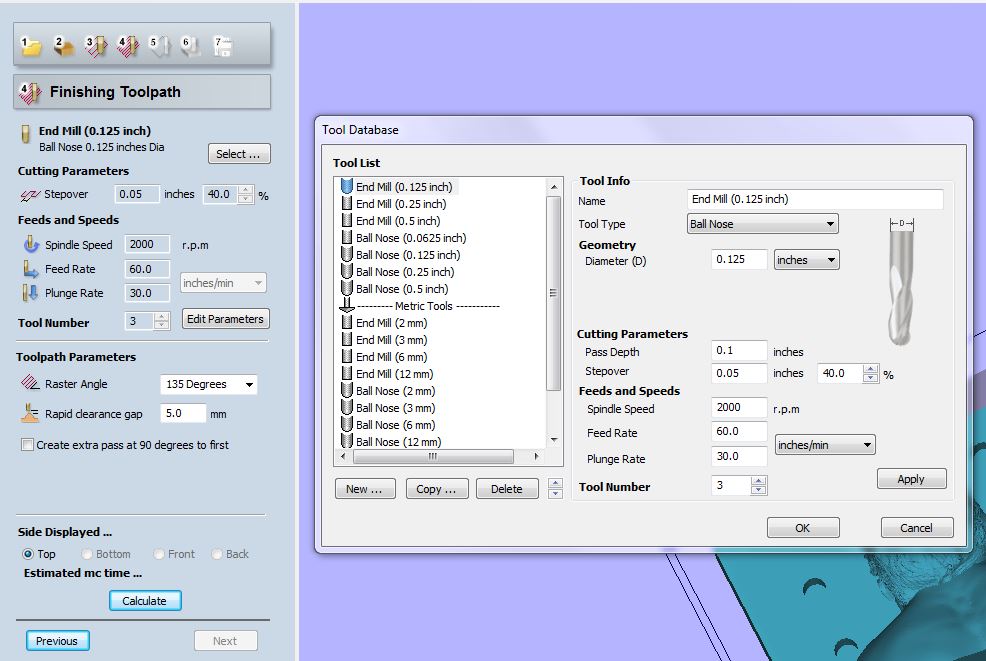Viewport: 986px width, 661px height.
Task: Select Ball Nose (6 mm) tool
Action: pos(389,425)
